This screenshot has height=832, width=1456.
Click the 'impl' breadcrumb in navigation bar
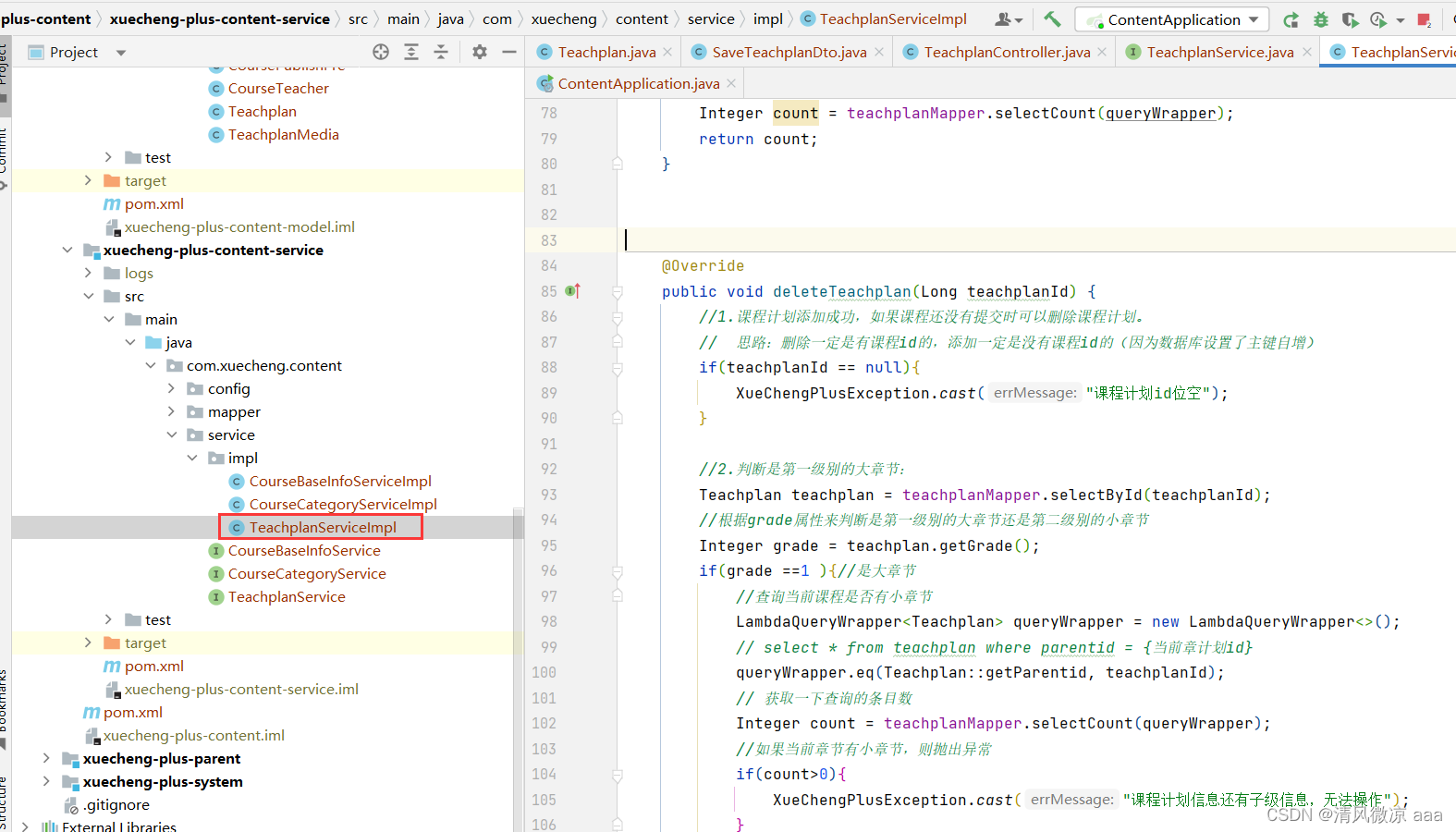(768, 19)
